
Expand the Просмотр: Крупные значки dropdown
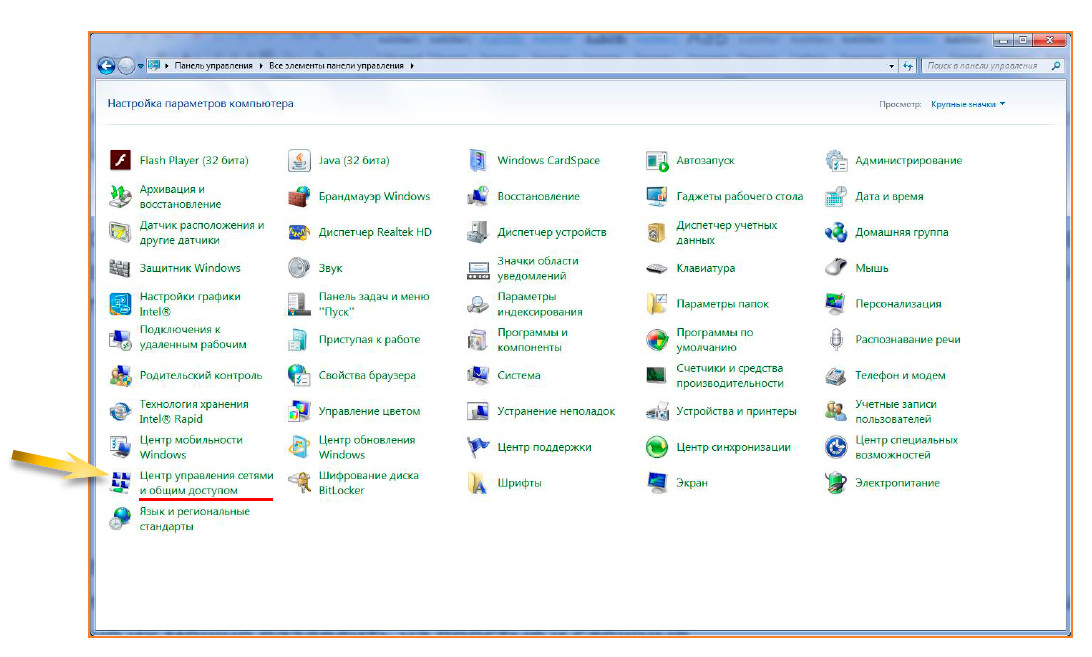pos(967,104)
